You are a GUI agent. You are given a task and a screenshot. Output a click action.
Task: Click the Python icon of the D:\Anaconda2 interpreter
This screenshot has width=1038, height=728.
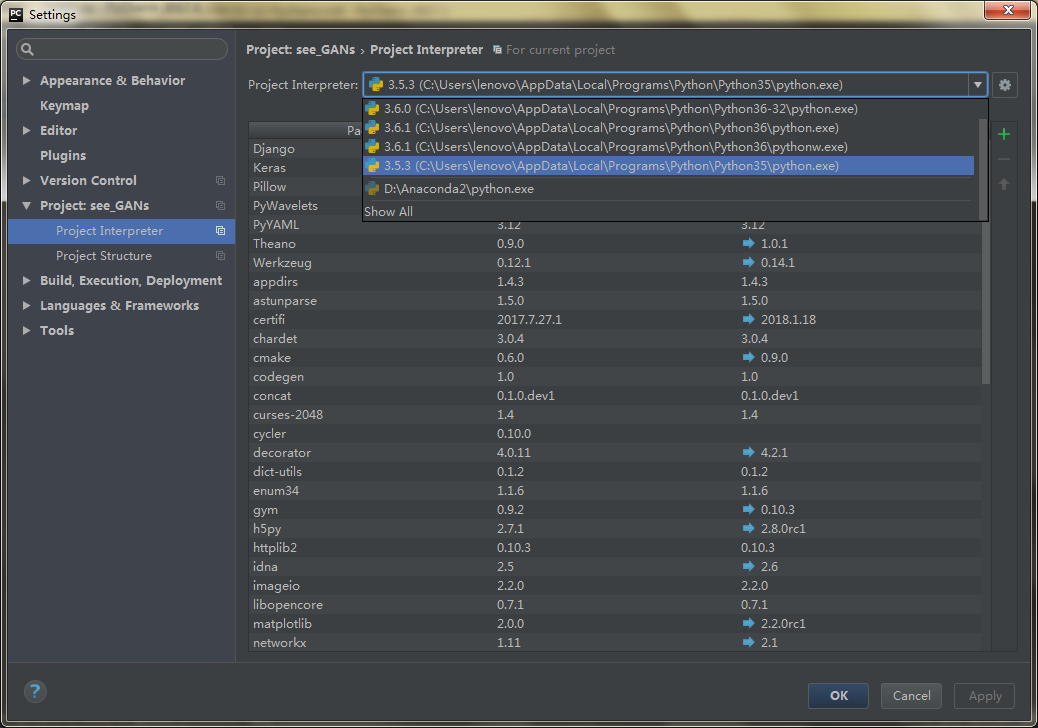pyautogui.click(x=373, y=189)
